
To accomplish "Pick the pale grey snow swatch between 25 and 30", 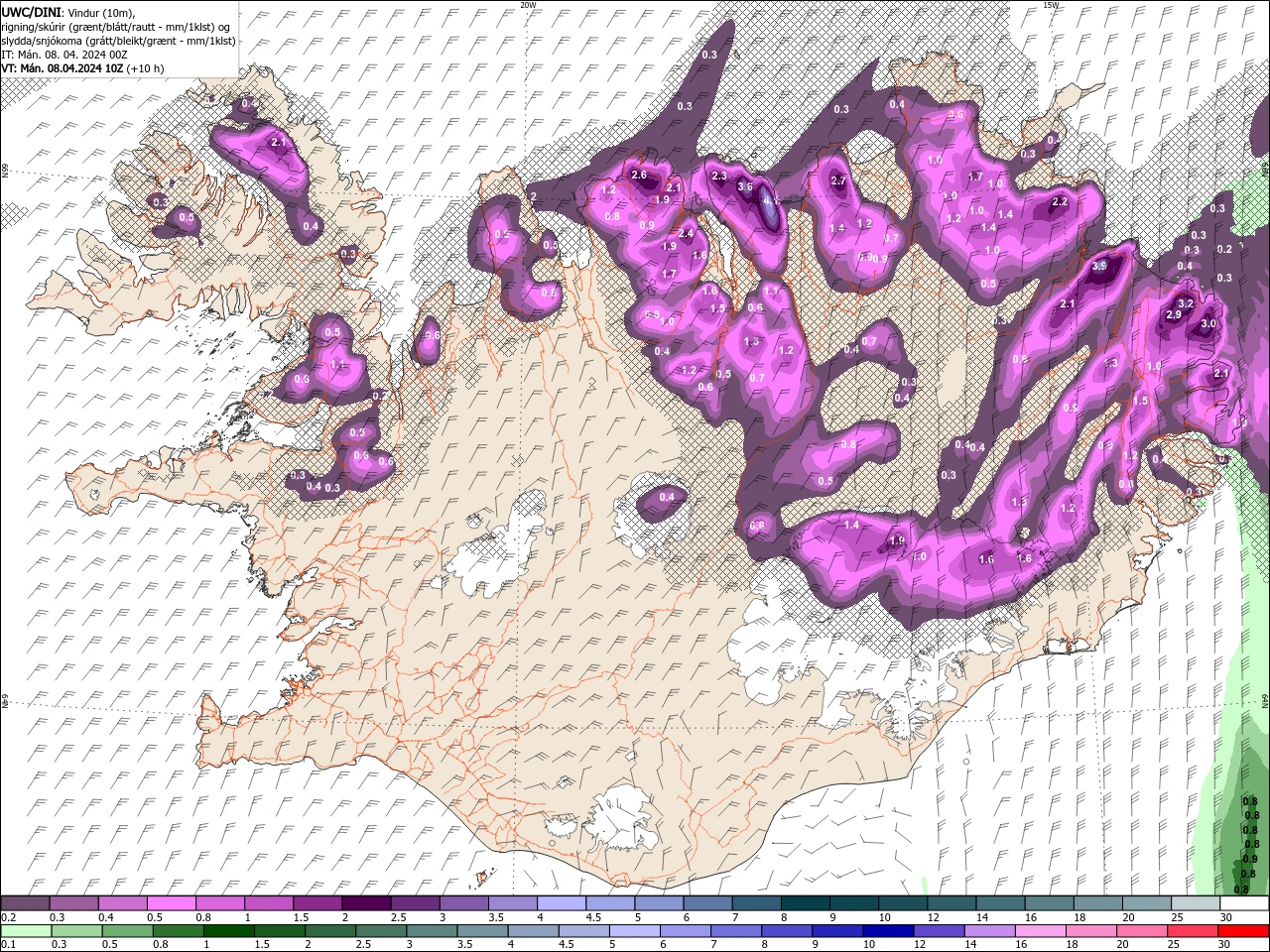I will tap(1194, 903).
